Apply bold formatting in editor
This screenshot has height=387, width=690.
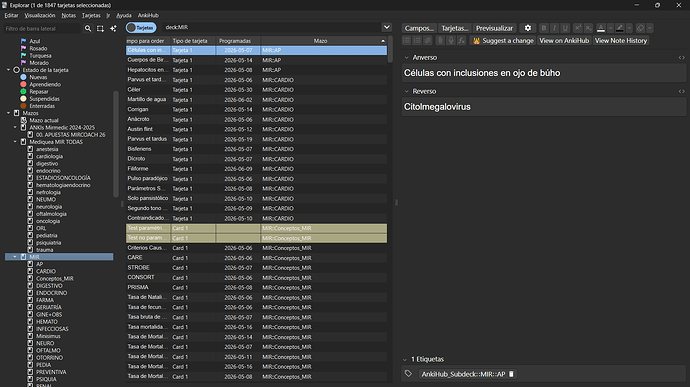pos(544,28)
